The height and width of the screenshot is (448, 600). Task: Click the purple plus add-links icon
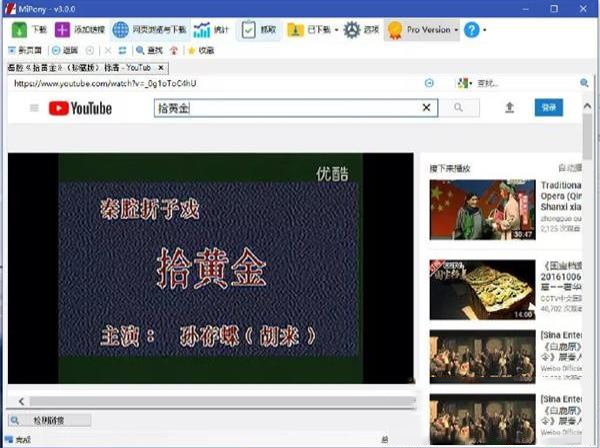62,29
